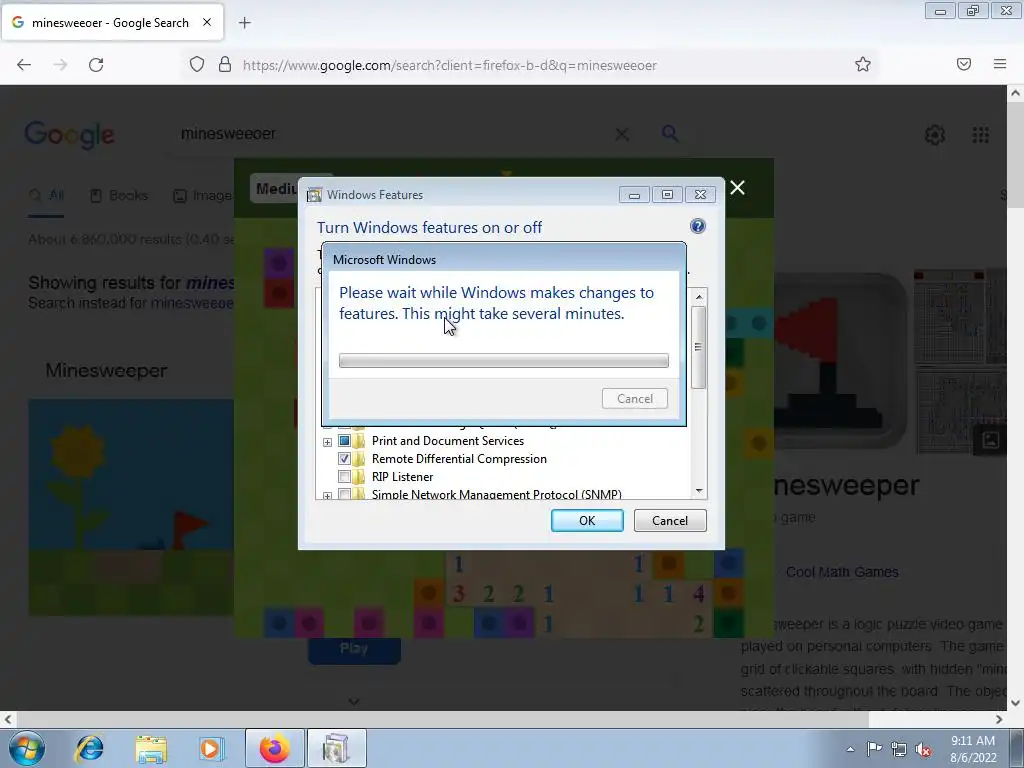
Task: Maximize the Windows Features dialog
Action: [x=667, y=195]
